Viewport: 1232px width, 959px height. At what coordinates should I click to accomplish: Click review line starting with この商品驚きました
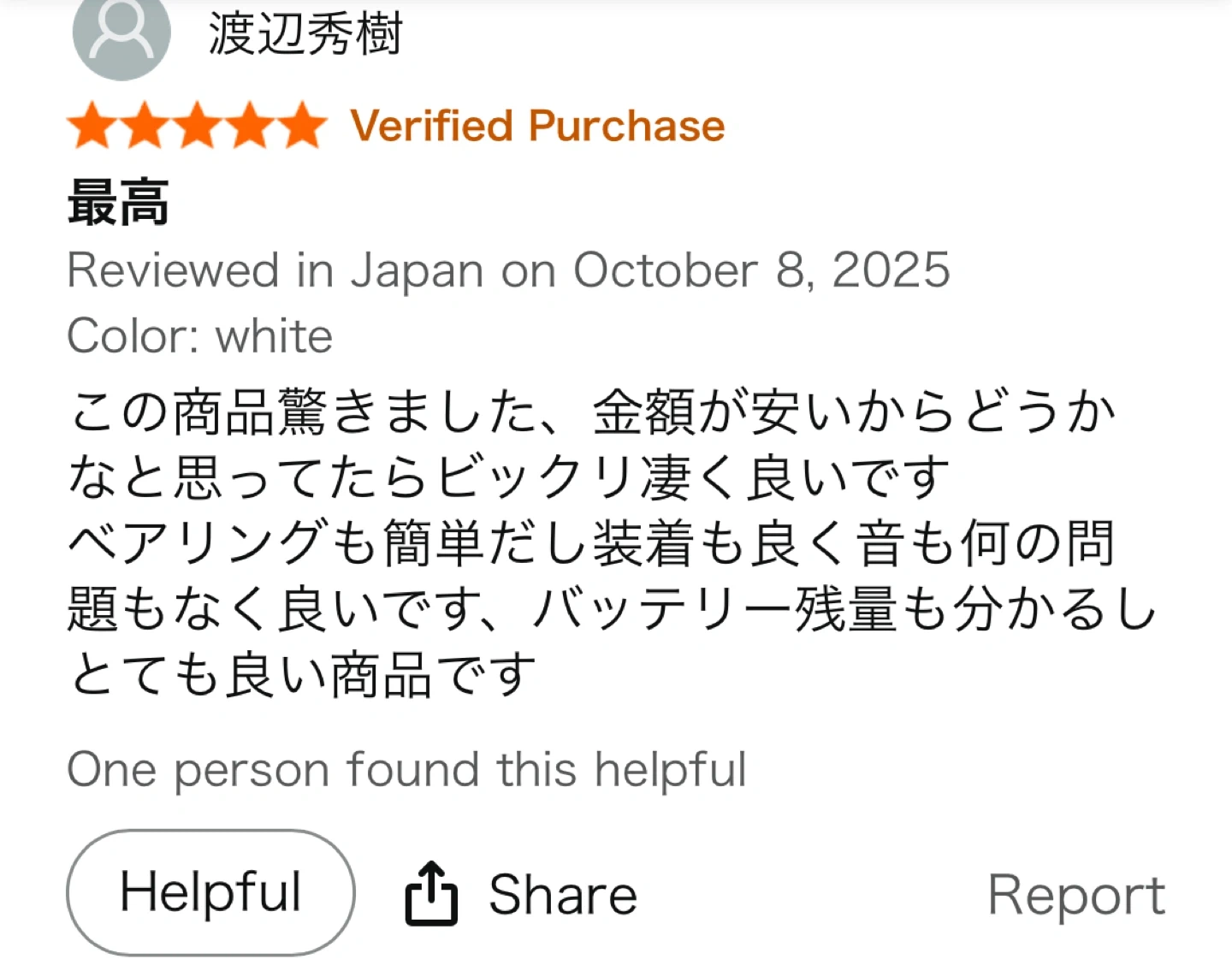pyautogui.click(x=592, y=411)
